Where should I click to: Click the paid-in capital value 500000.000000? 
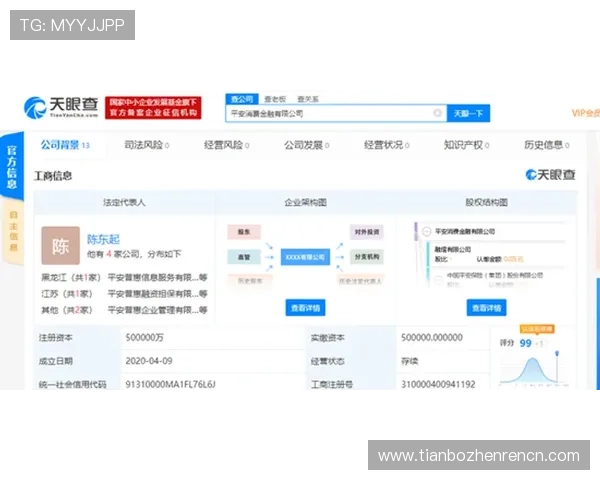coord(432,337)
